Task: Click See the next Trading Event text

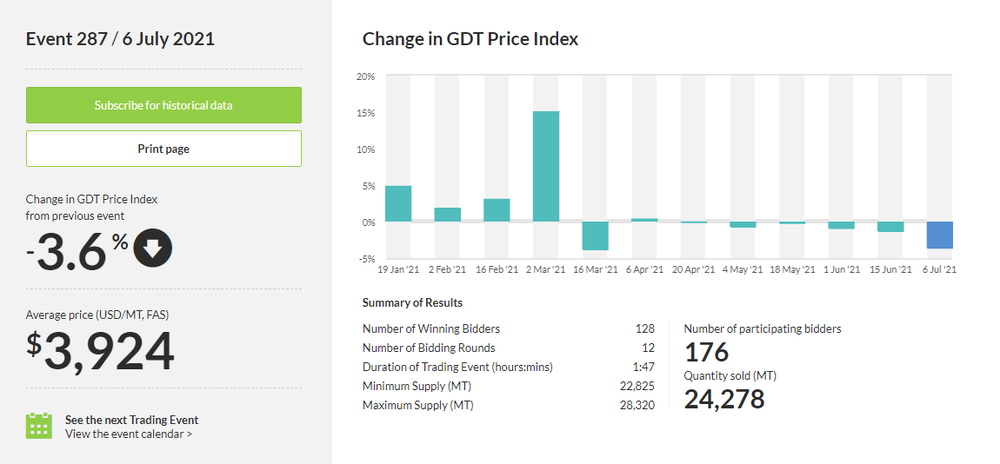Action: tap(131, 420)
